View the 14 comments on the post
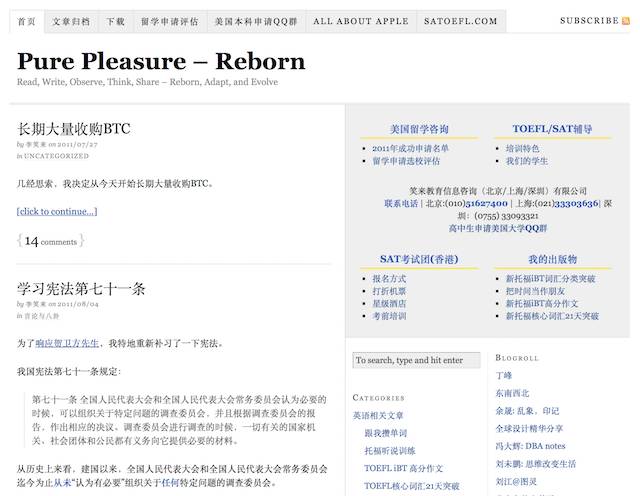This screenshot has width=640, height=496. click(x=50, y=241)
